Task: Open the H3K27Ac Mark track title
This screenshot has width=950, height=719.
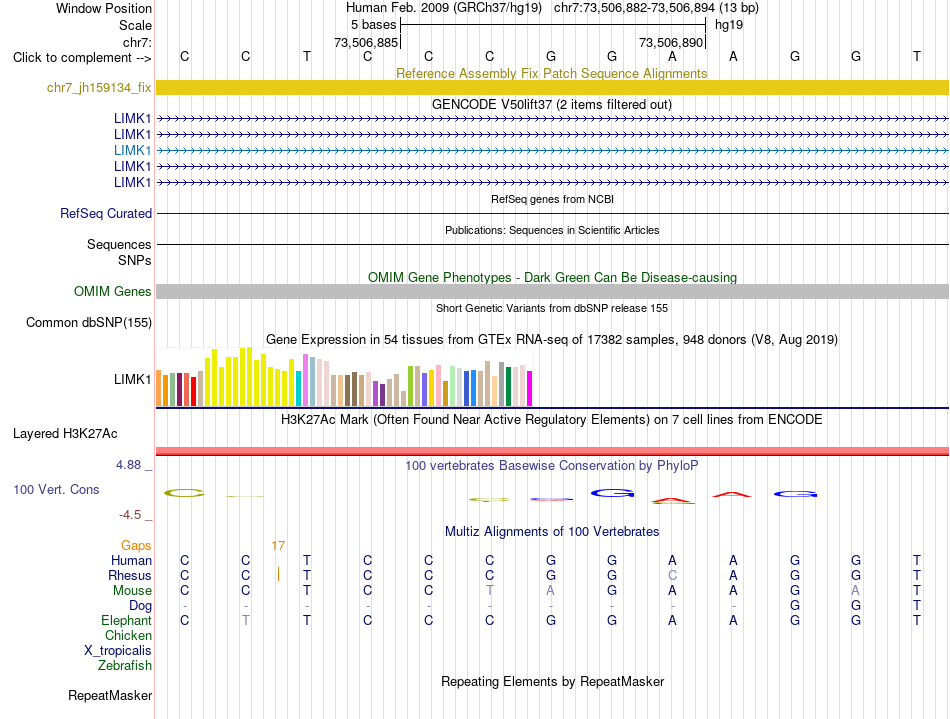Action: tap(551, 420)
